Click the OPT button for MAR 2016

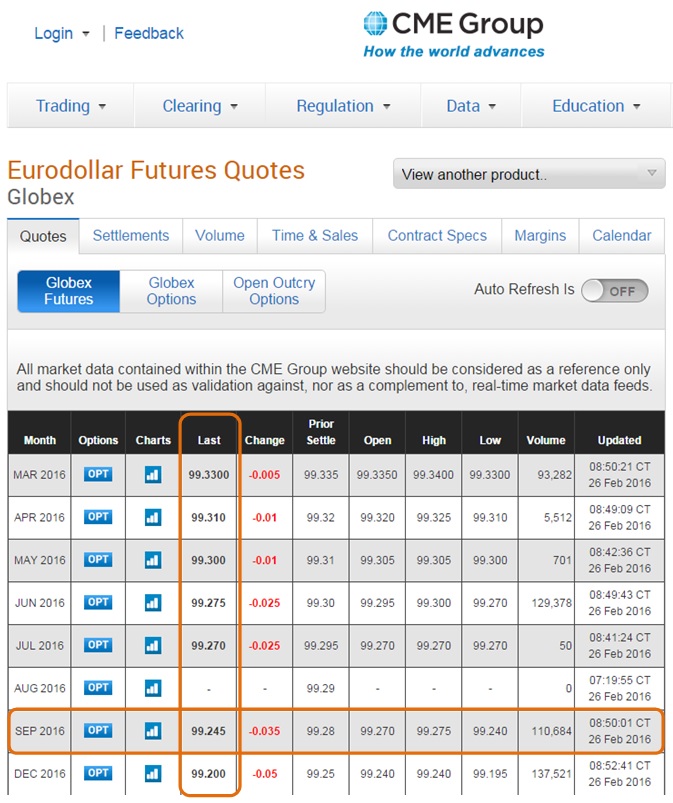[98, 474]
